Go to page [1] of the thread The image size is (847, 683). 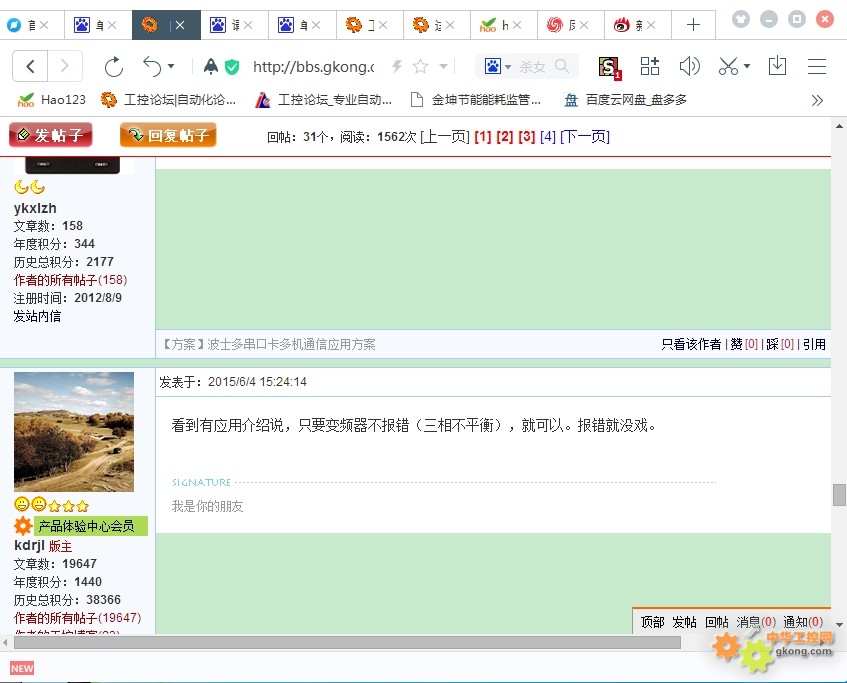coord(482,137)
